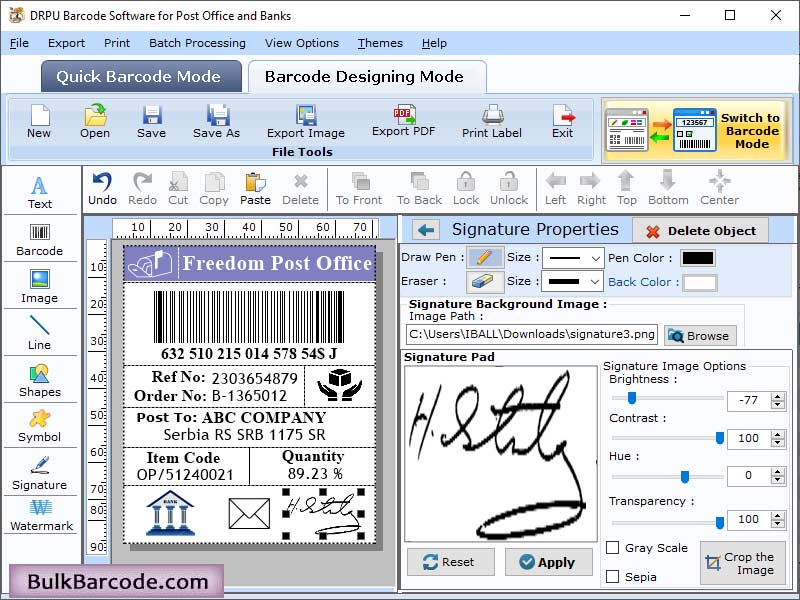Activate the Eraser tool button
Image resolution: width=800 pixels, height=600 pixels.
(485, 281)
